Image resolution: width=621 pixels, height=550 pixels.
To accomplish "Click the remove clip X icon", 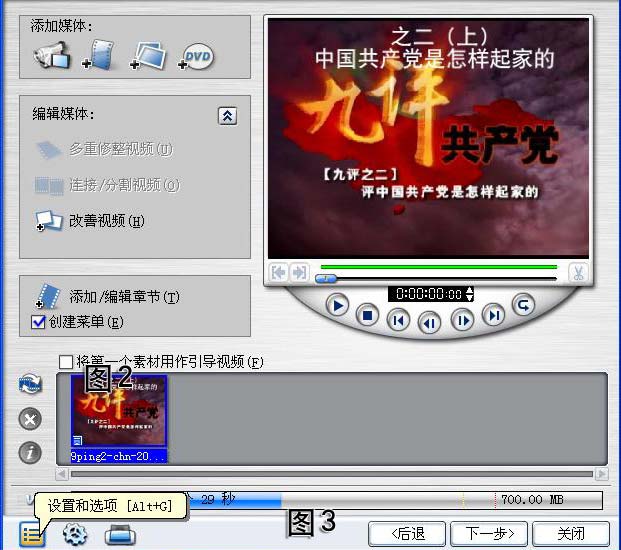I will 31,418.
